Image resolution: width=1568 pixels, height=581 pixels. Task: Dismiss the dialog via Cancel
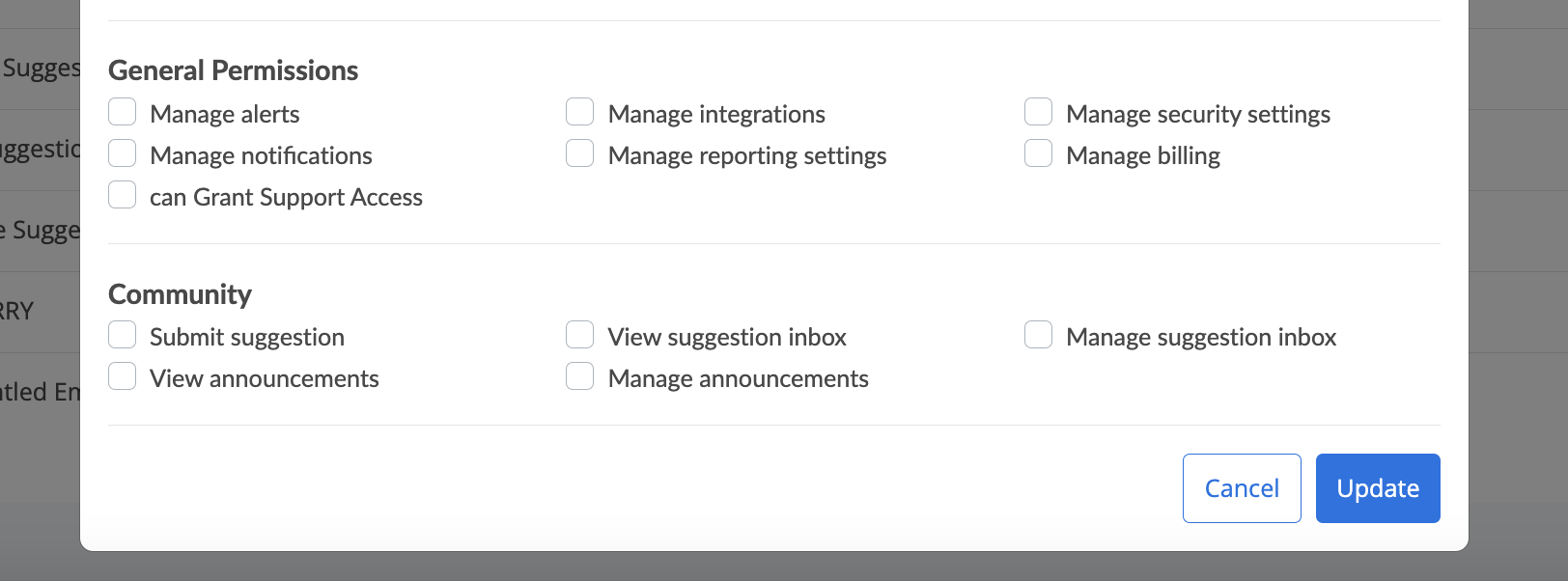tap(1241, 487)
